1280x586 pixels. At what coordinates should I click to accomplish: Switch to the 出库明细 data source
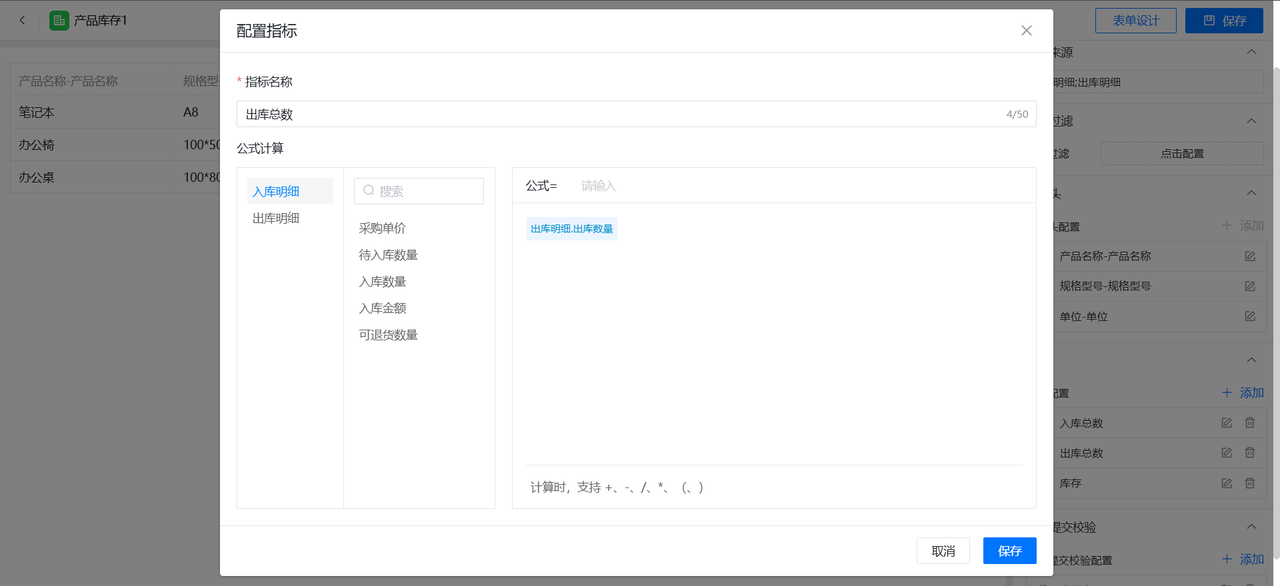tap(276, 218)
